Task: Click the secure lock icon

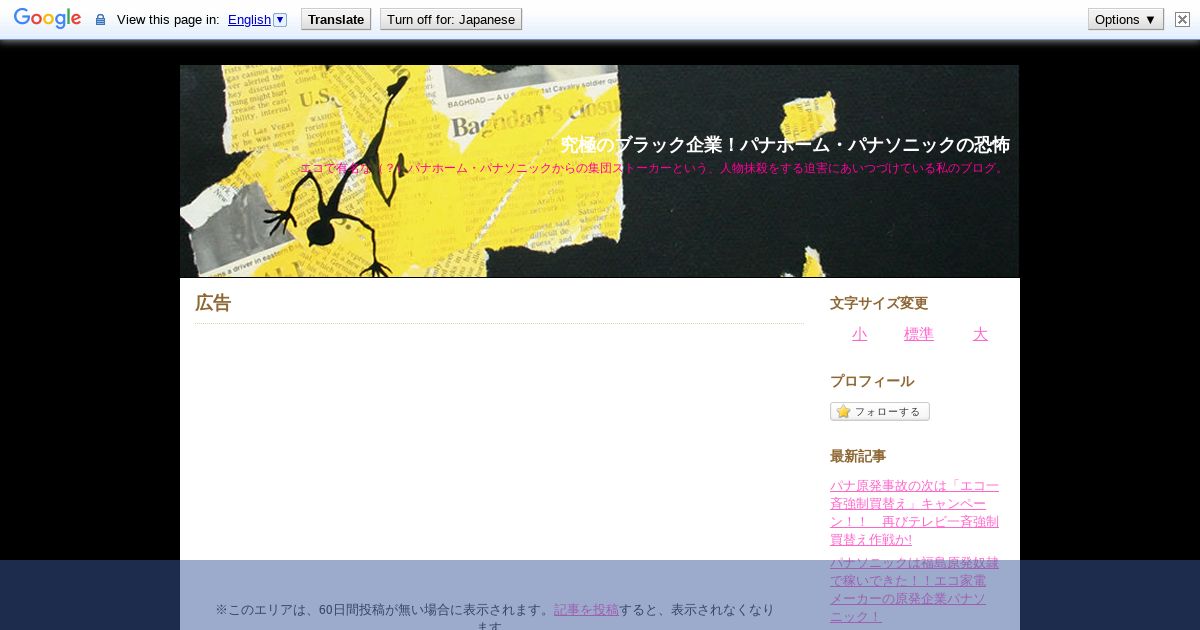Action: pos(100,20)
